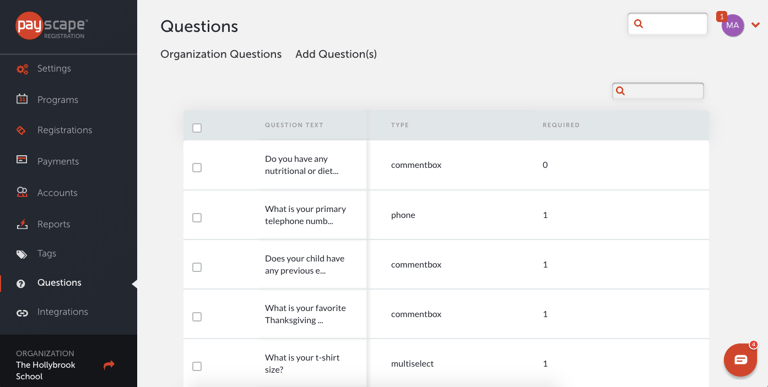Viewport: 768px width, 387px height.
Task: Click commentbox type in nutritional question row
Action: coord(416,165)
